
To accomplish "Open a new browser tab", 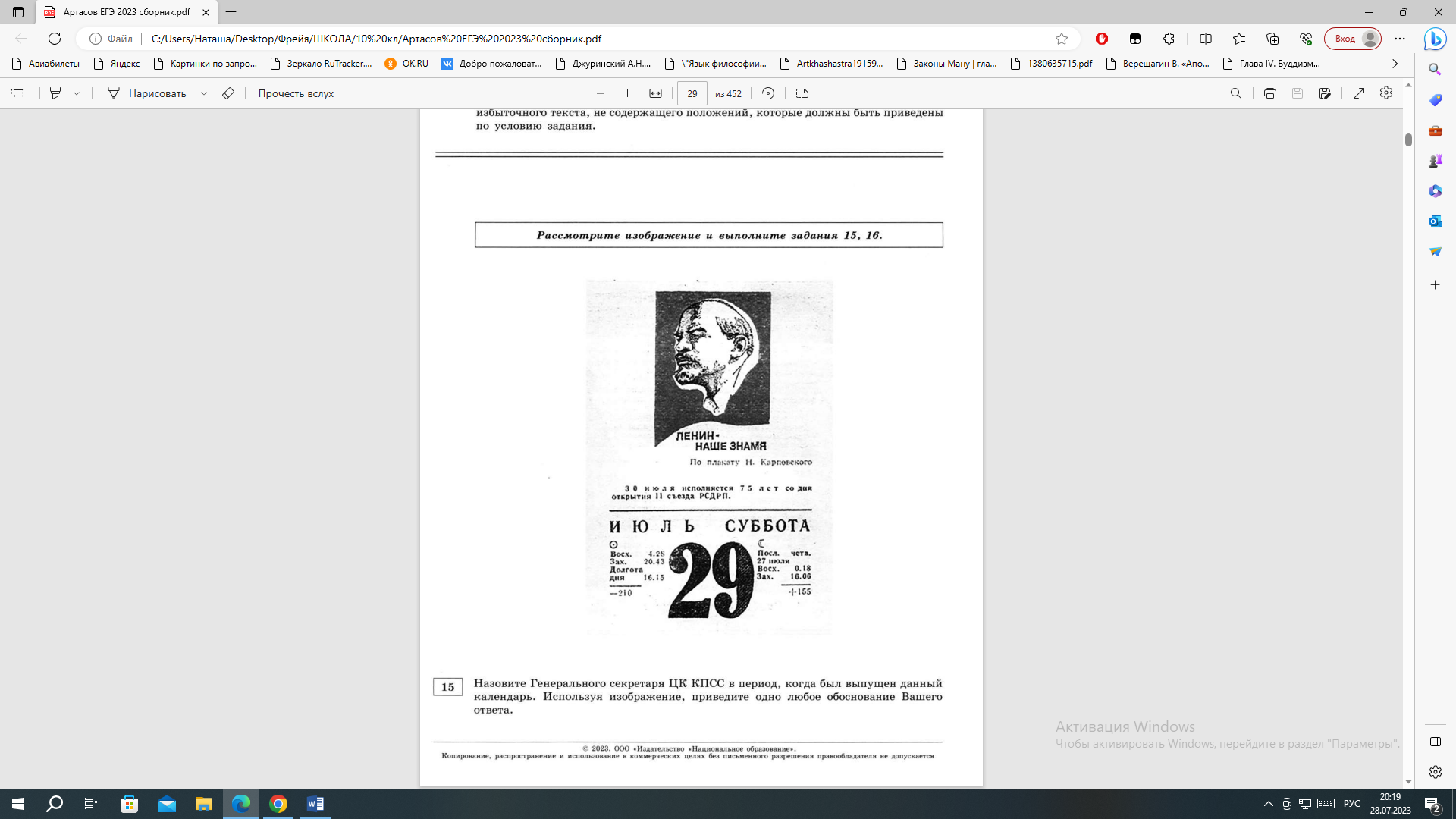I will tap(231, 12).
